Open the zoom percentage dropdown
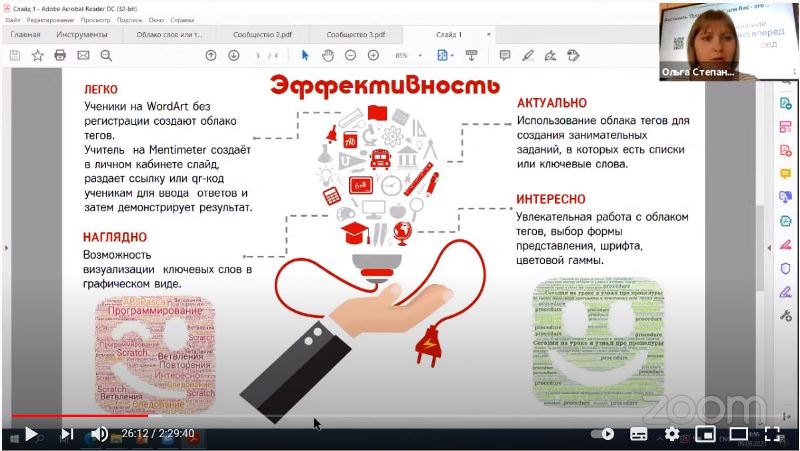Image resolution: width=800 pixels, height=451 pixels. tap(408, 55)
